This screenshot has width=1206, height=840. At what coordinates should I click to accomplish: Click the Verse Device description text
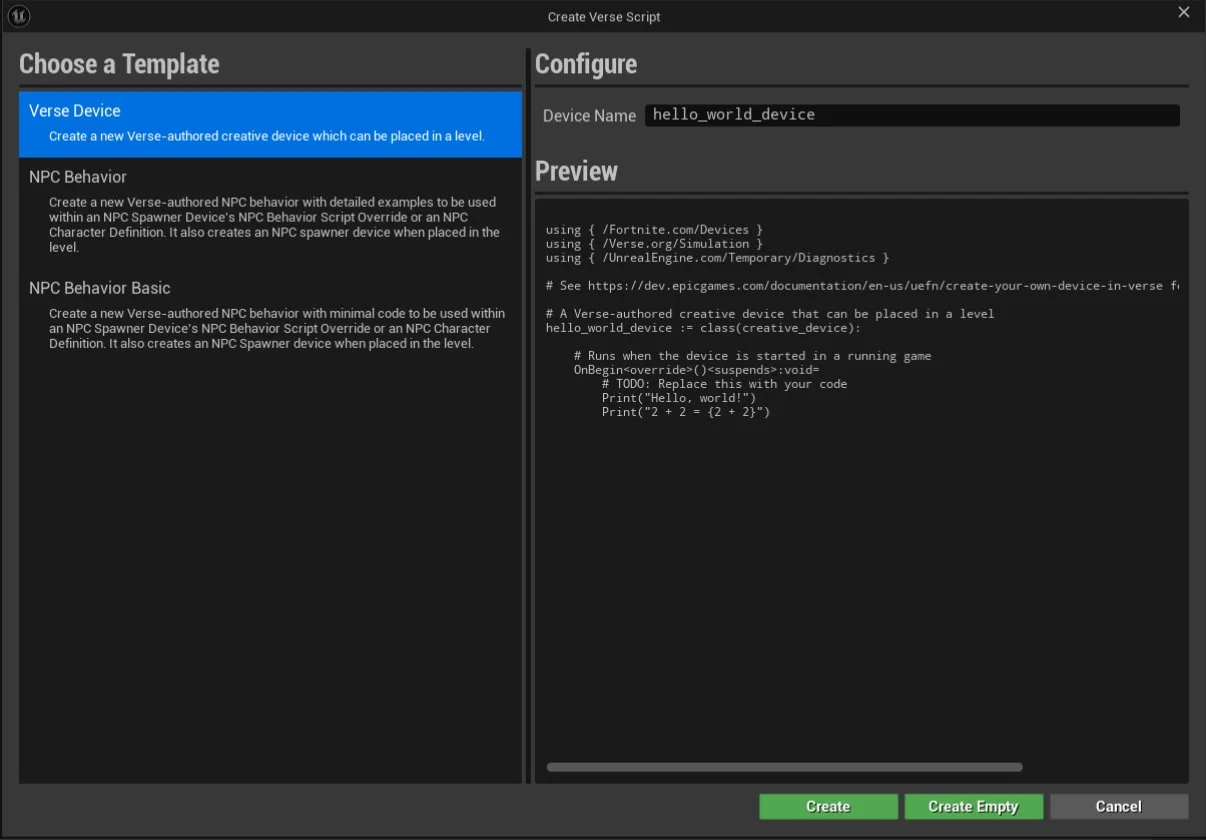(x=267, y=136)
